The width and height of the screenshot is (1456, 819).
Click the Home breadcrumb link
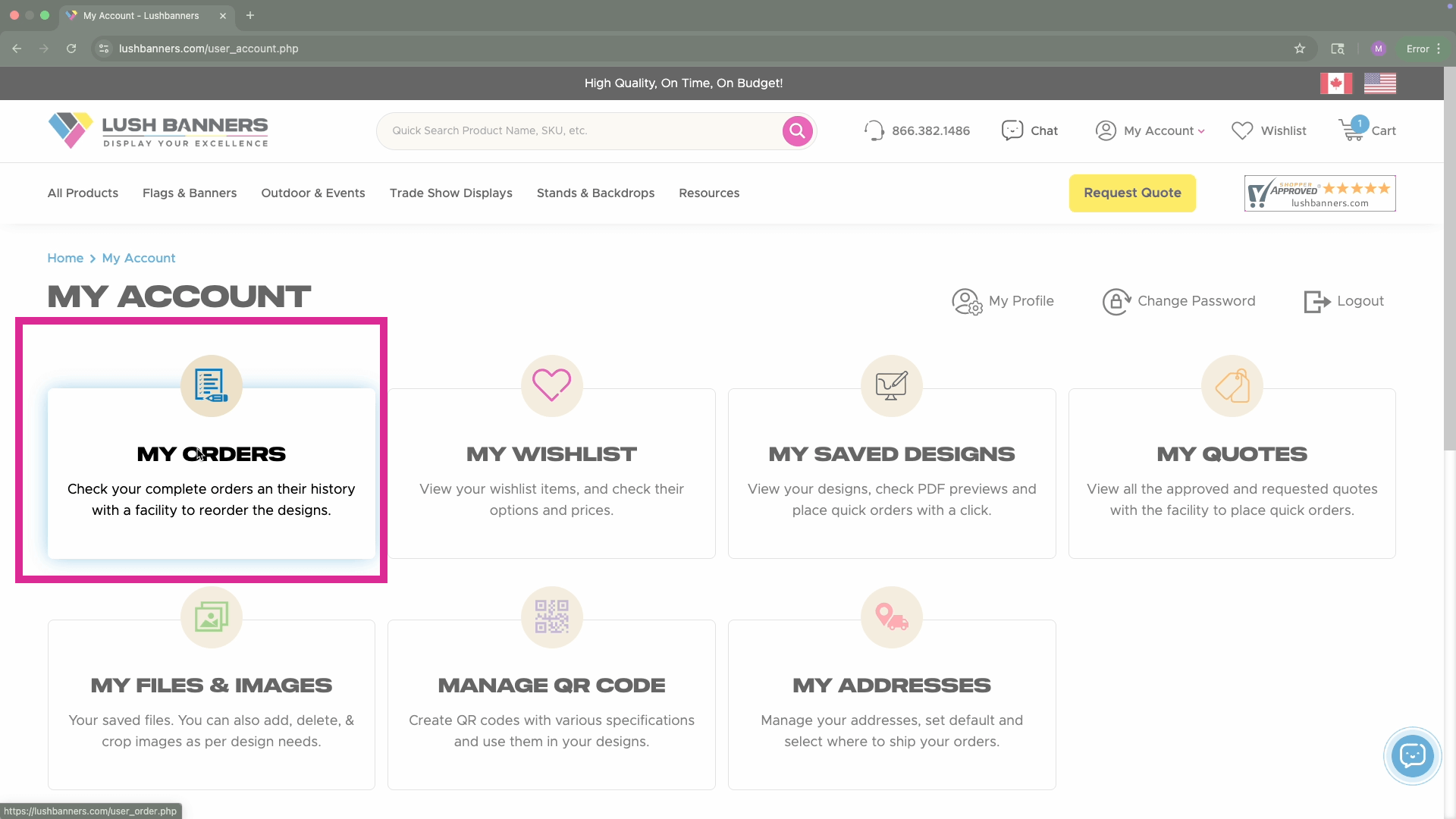pyautogui.click(x=65, y=259)
